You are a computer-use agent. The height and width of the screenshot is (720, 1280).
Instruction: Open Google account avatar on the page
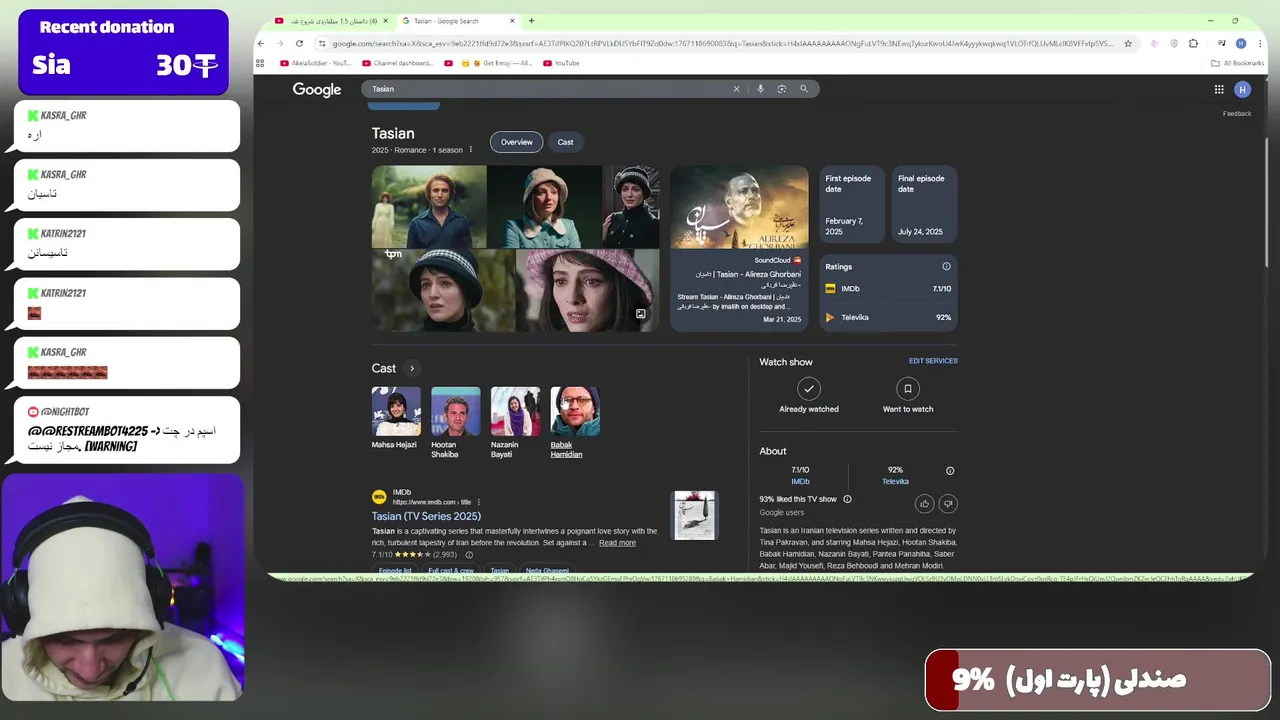(x=1242, y=89)
